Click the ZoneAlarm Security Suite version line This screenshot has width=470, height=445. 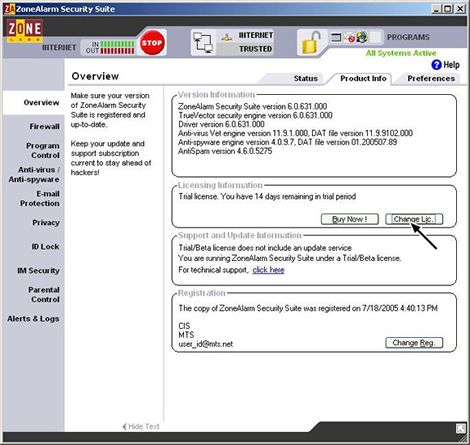pos(252,106)
